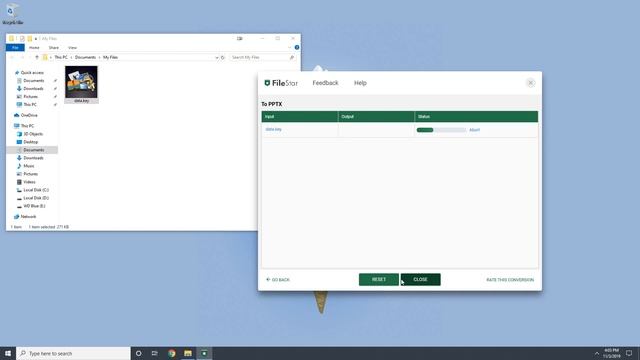Screen dimensions: 640x360
Task: Select Documents in the address breadcrumb
Action: click(85, 58)
